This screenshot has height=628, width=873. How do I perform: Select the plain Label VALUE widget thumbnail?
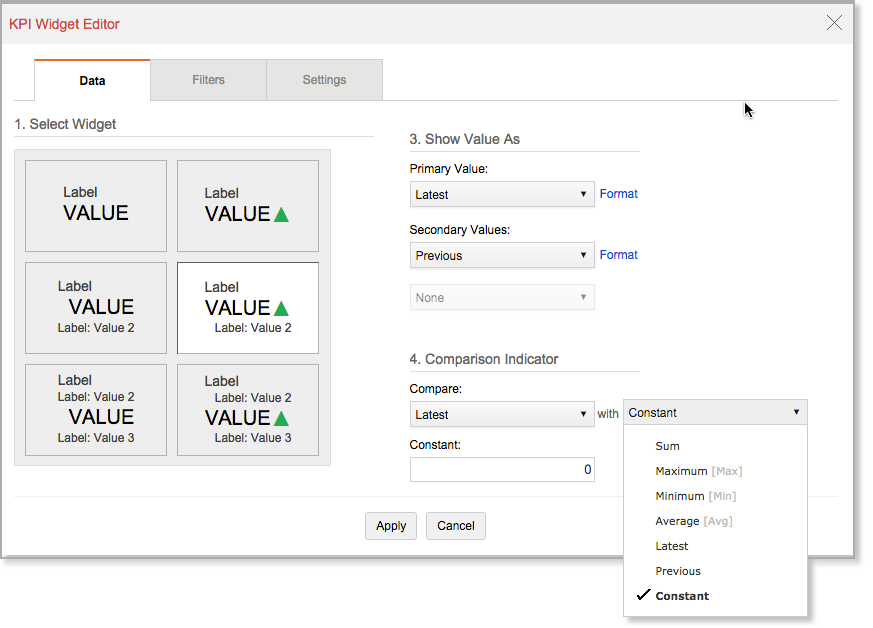point(96,205)
